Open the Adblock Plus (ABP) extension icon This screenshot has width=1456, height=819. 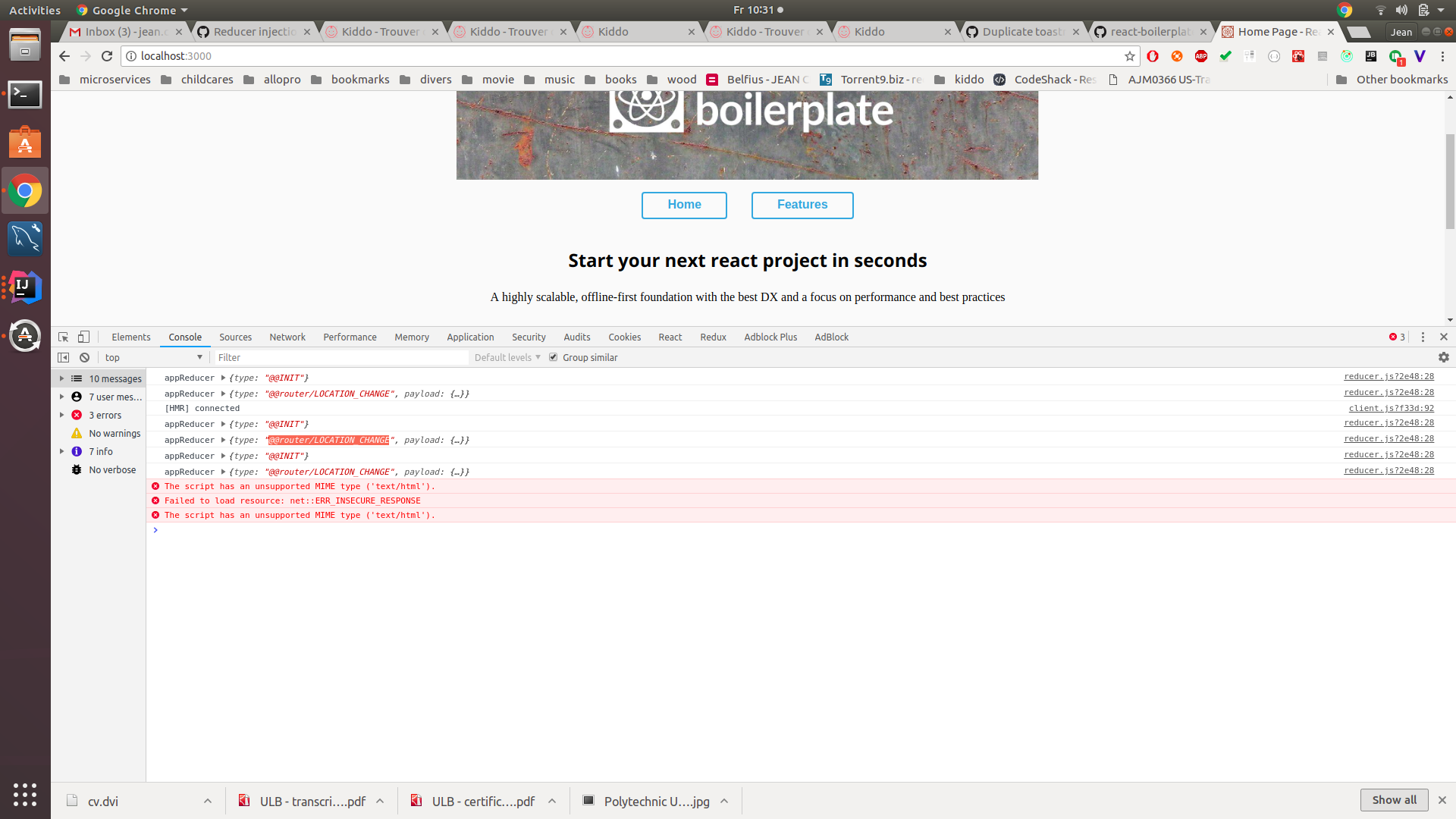pos(1201,56)
